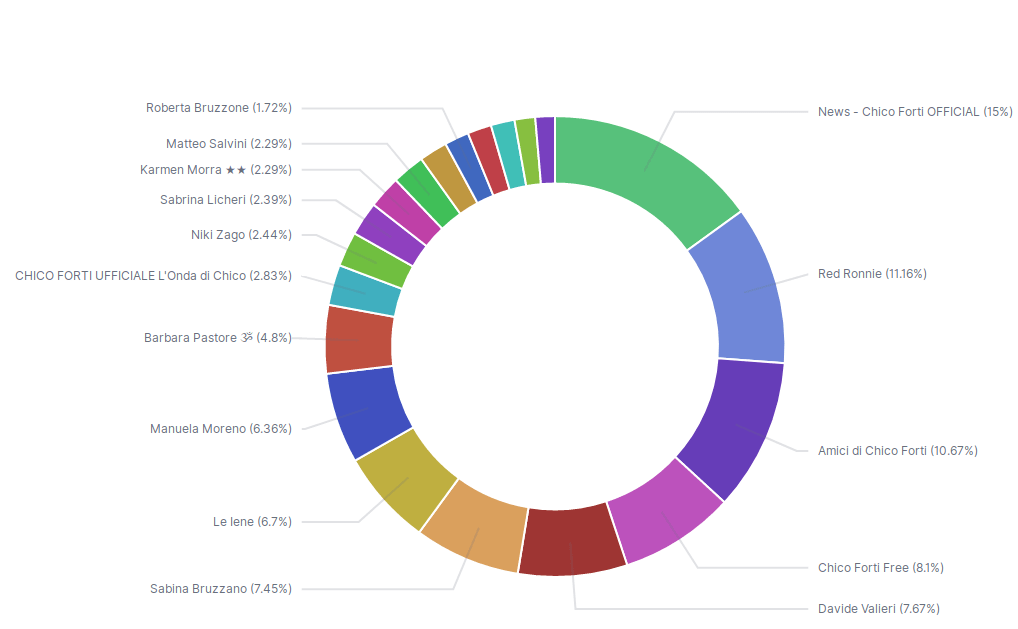Select the Amici di Chico Forti (10.67%) label
The height and width of the screenshot is (629, 1018).
pyautogui.click(x=897, y=451)
